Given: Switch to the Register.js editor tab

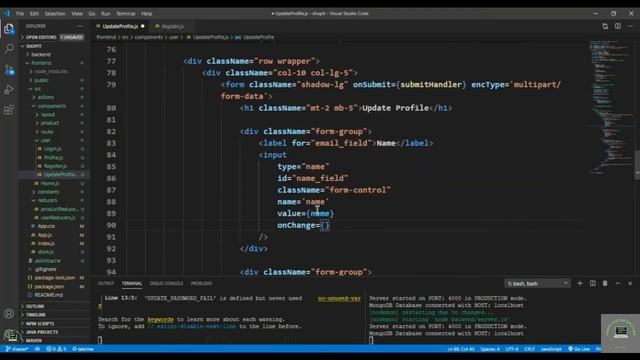Looking at the screenshot, I should click(x=172, y=26).
